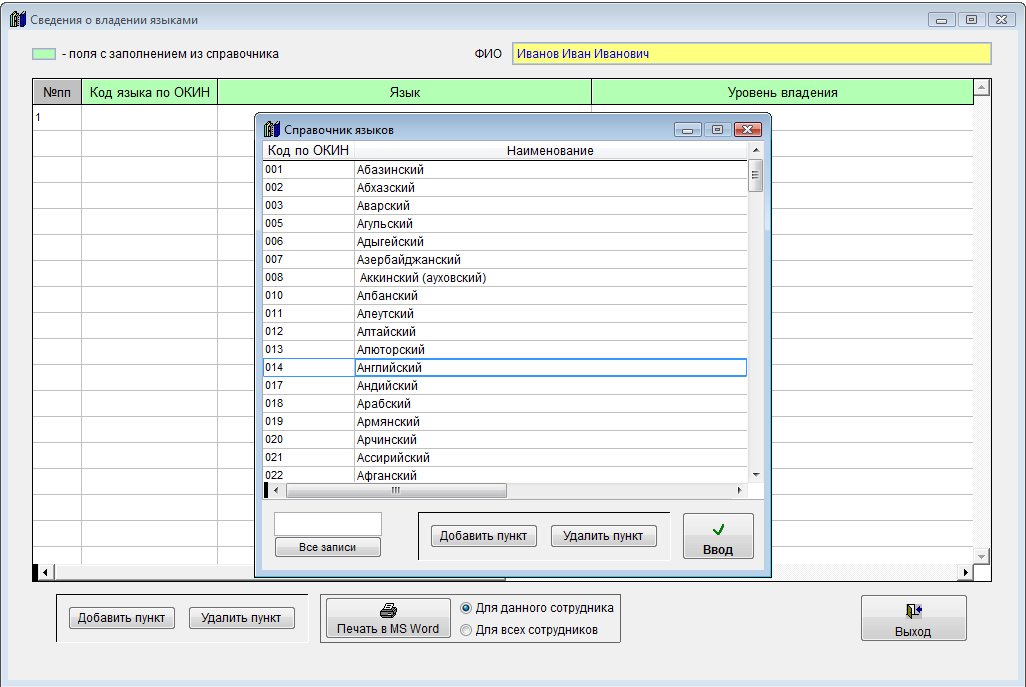Image resolution: width=1026 pixels, height=687 pixels.
Task: Click the search field above Все записи
Action: [327, 524]
